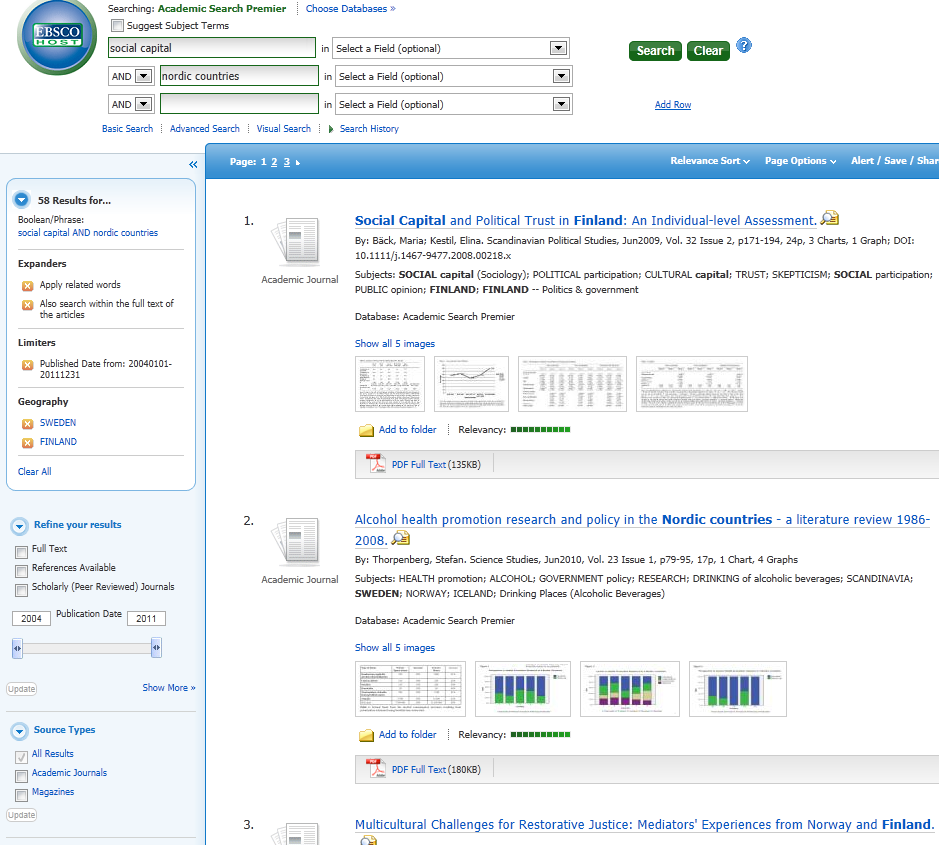Image resolution: width=939 pixels, height=845 pixels.
Task: Open field dropdown for the empty third row
Action: 561,104
